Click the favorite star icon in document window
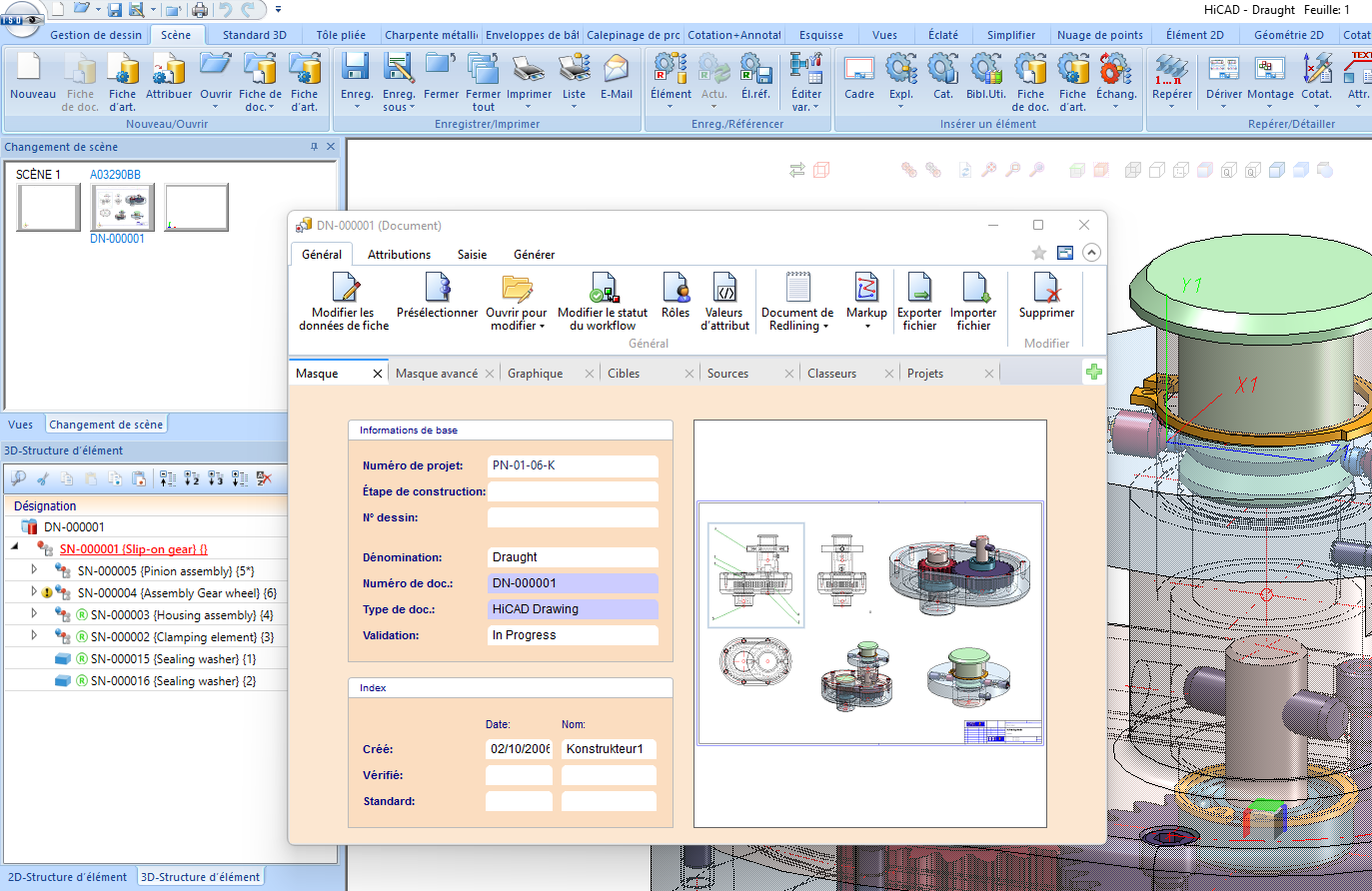Screen dimensions: 1372x891 pyautogui.click(x=1039, y=253)
